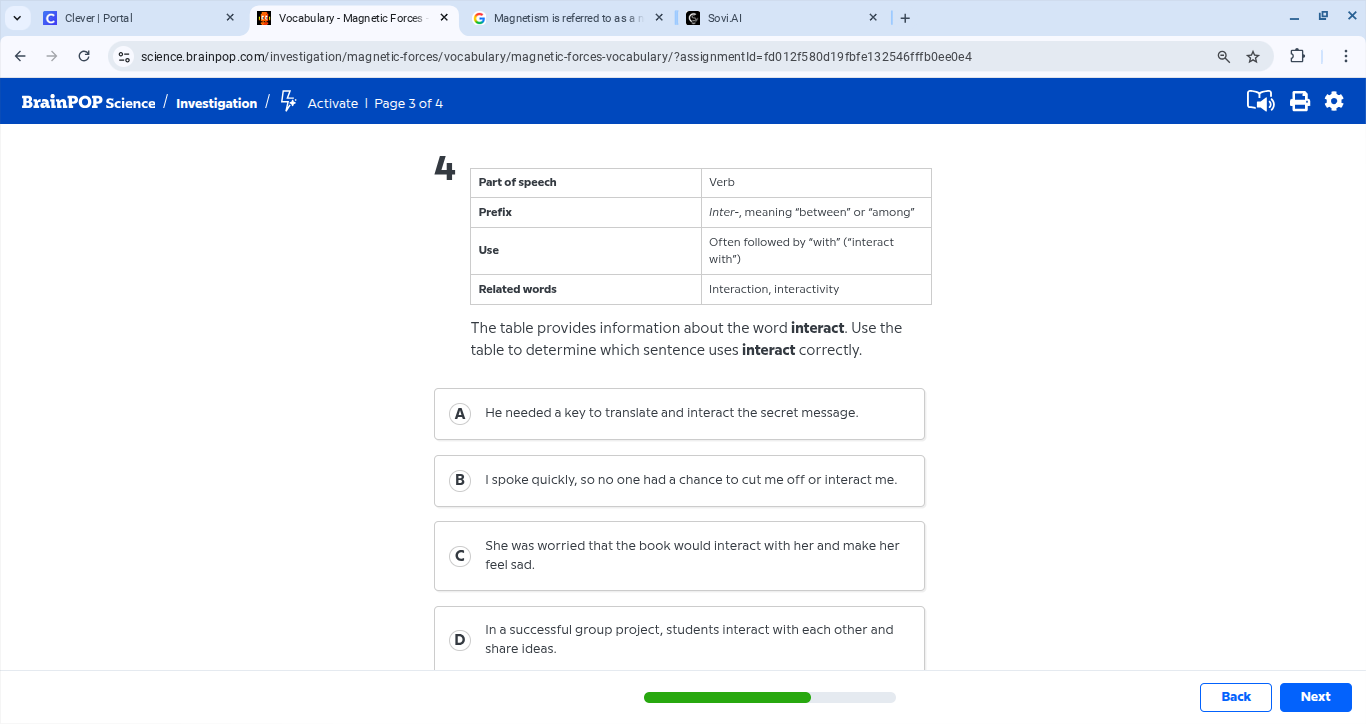This screenshot has height=724, width=1366.
Task: Click the Activate lightning bolt icon
Action: pyautogui.click(x=288, y=101)
